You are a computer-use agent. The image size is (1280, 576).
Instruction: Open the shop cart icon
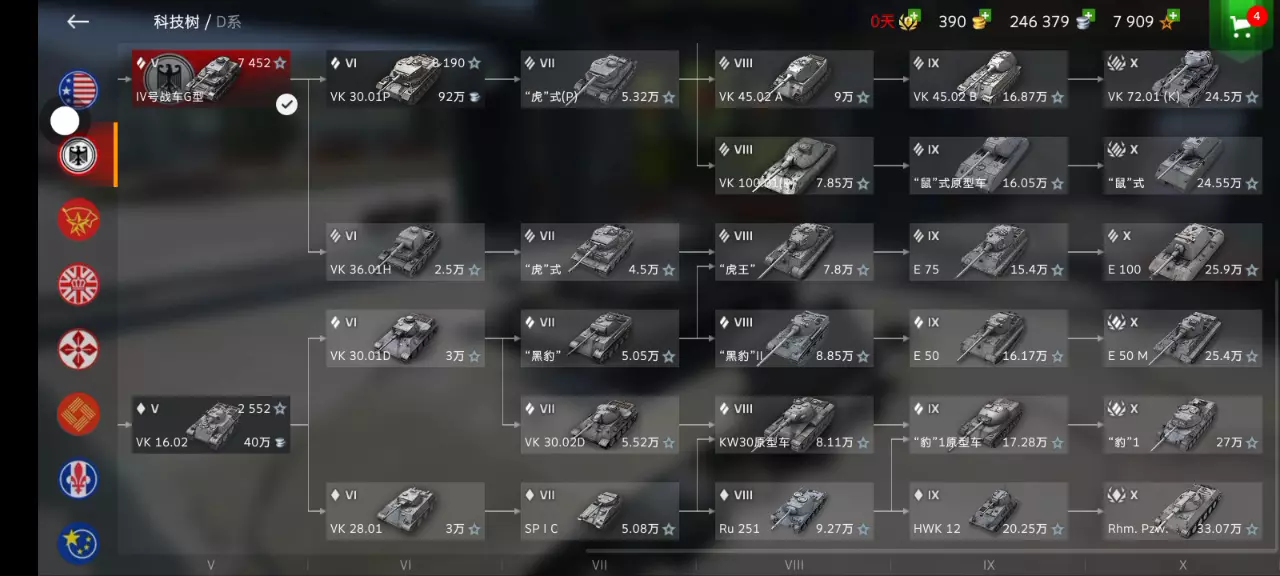[x=1244, y=27]
